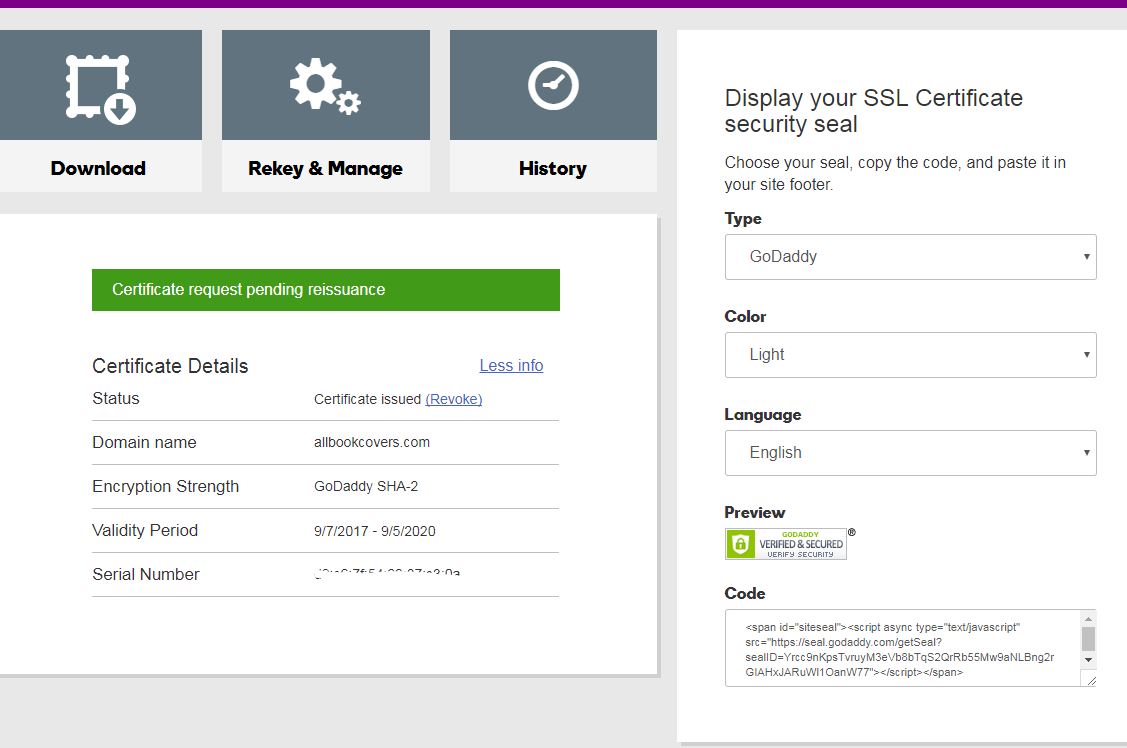Click the Revoke certificate link

454,400
